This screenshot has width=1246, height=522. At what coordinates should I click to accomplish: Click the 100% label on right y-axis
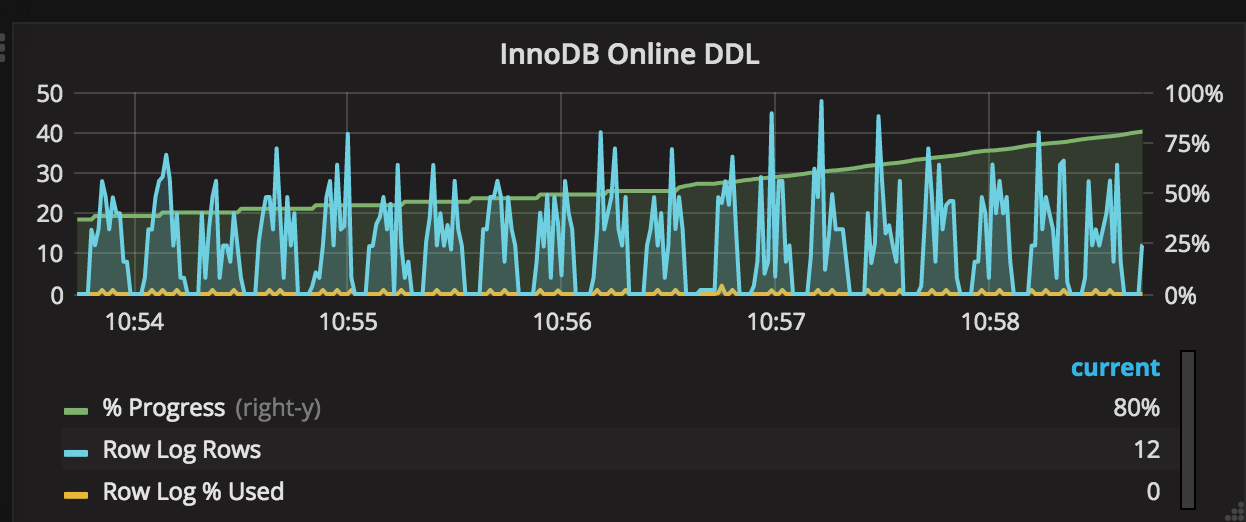click(x=1194, y=94)
